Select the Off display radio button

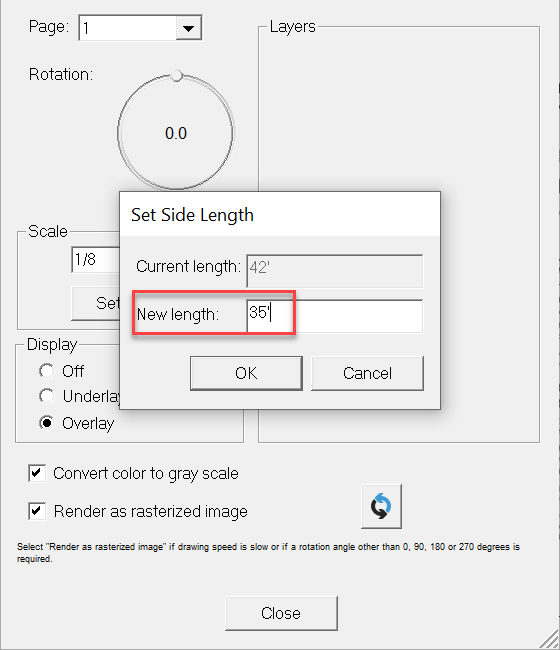(x=46, y=371)
